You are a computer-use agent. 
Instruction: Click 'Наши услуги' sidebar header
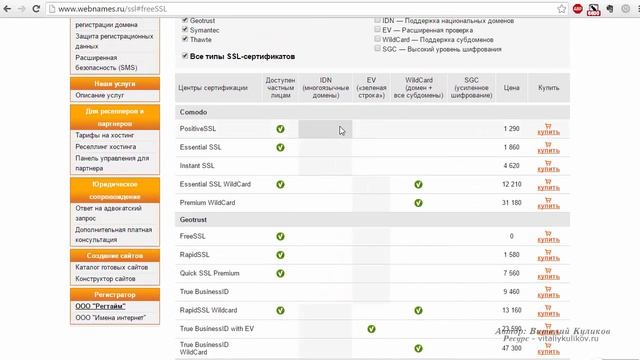[x=115, y=84]
